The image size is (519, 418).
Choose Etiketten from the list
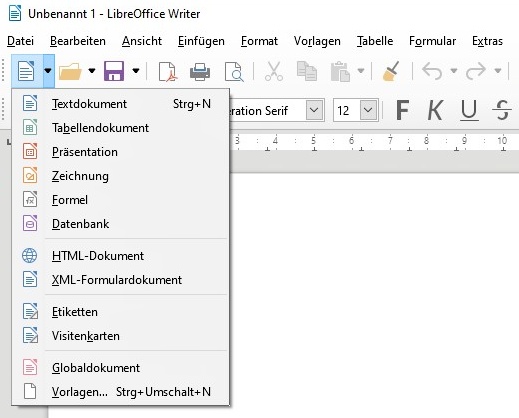pyautogui.click(x=121, y=312)
